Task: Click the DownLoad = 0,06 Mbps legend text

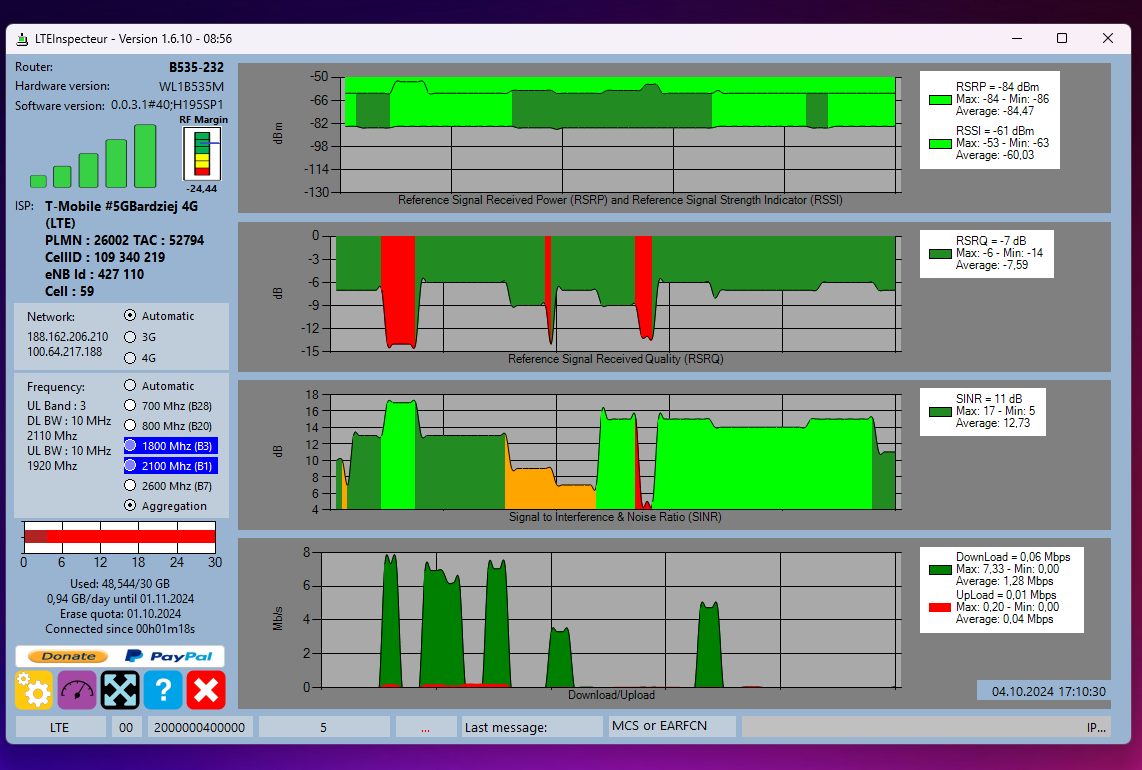Action: [1013, 557]
